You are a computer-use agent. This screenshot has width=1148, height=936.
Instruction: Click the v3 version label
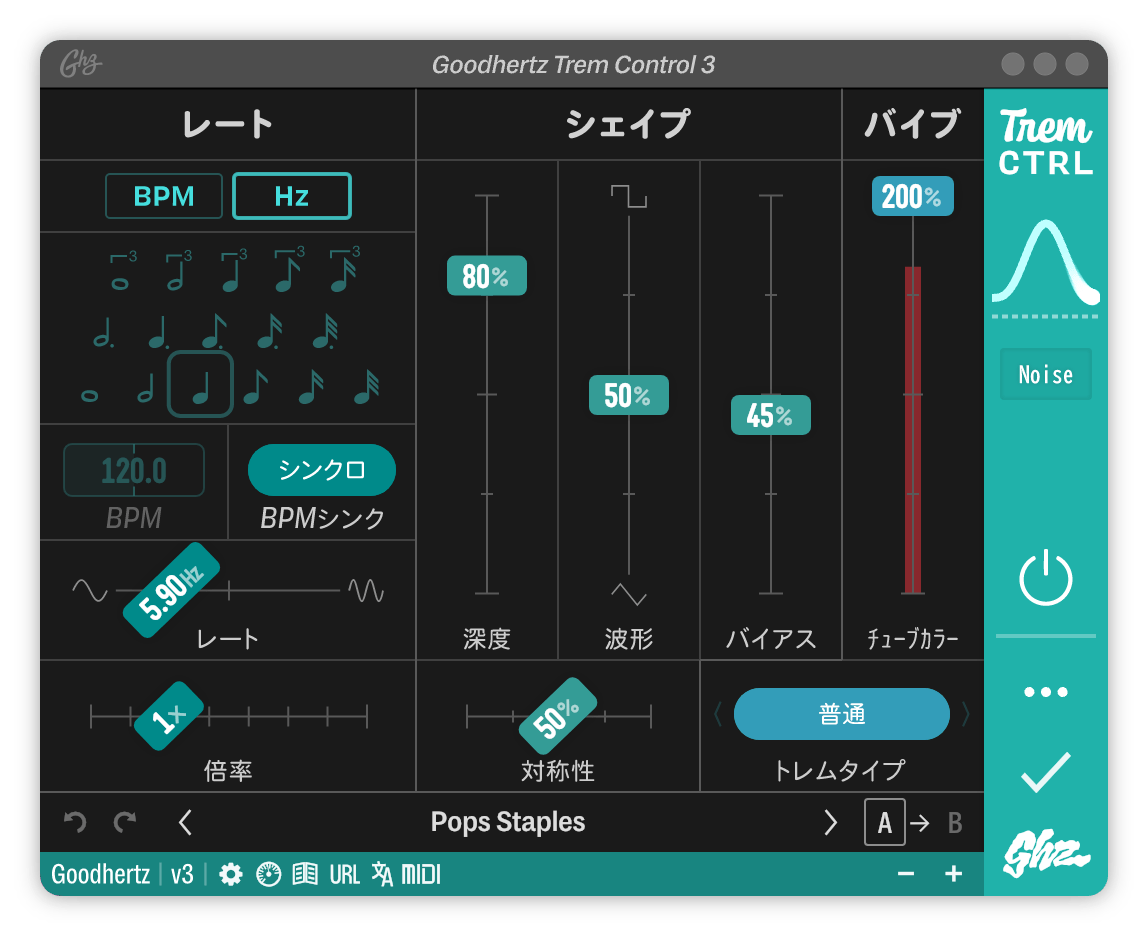(182, 874)
